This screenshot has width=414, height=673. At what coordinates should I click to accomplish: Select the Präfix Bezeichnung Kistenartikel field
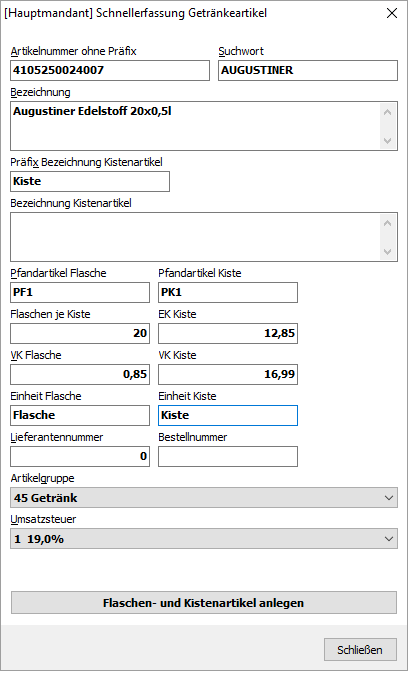[x=90, y=182]
